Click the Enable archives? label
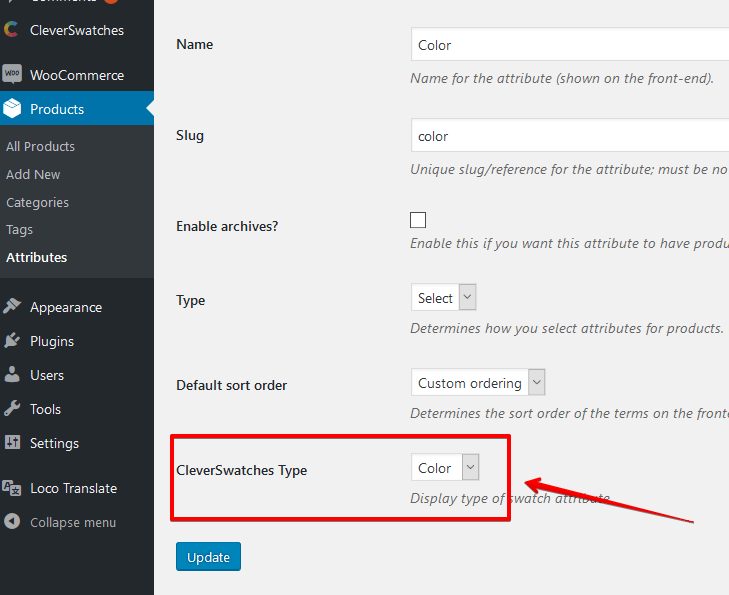Image resolution: width=729 pixels, height=595 pixels. 227,226
